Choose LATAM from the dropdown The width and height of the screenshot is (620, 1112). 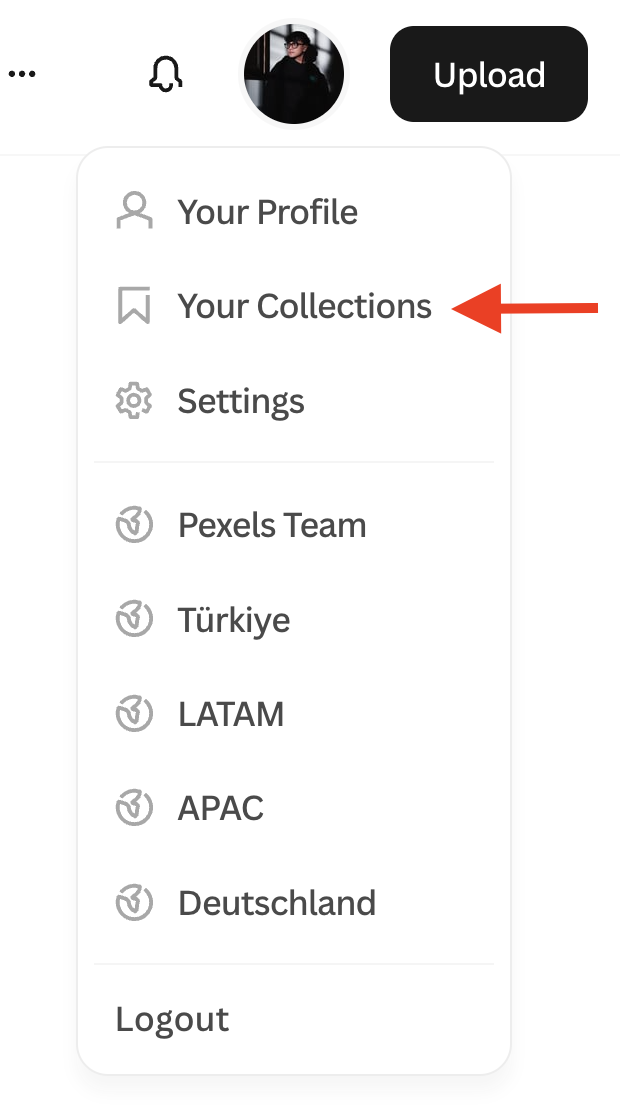point(231,714)
